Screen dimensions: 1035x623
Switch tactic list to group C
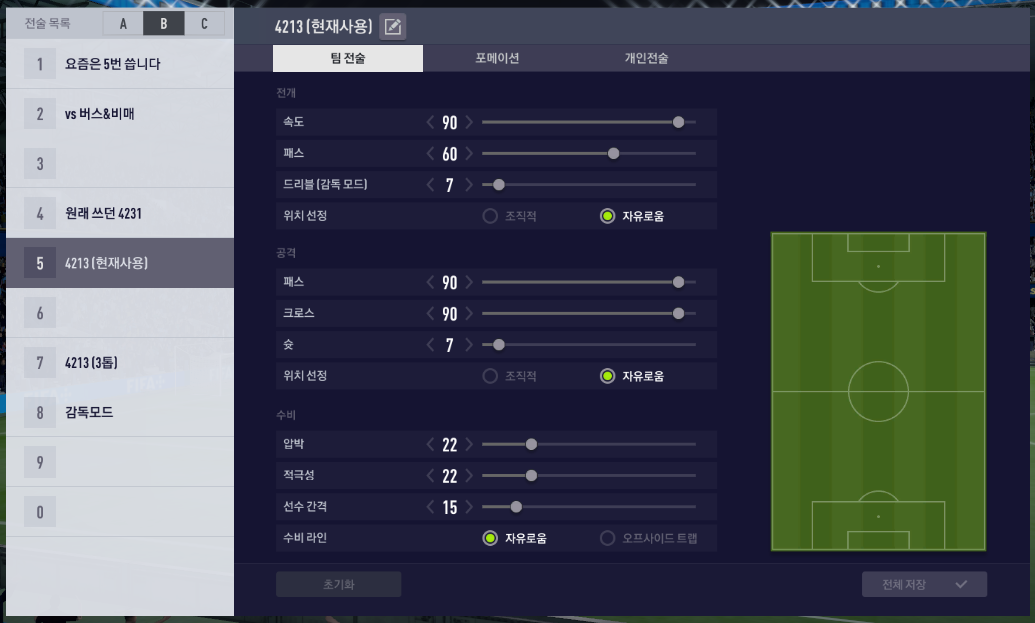click(x=205, y=24)
